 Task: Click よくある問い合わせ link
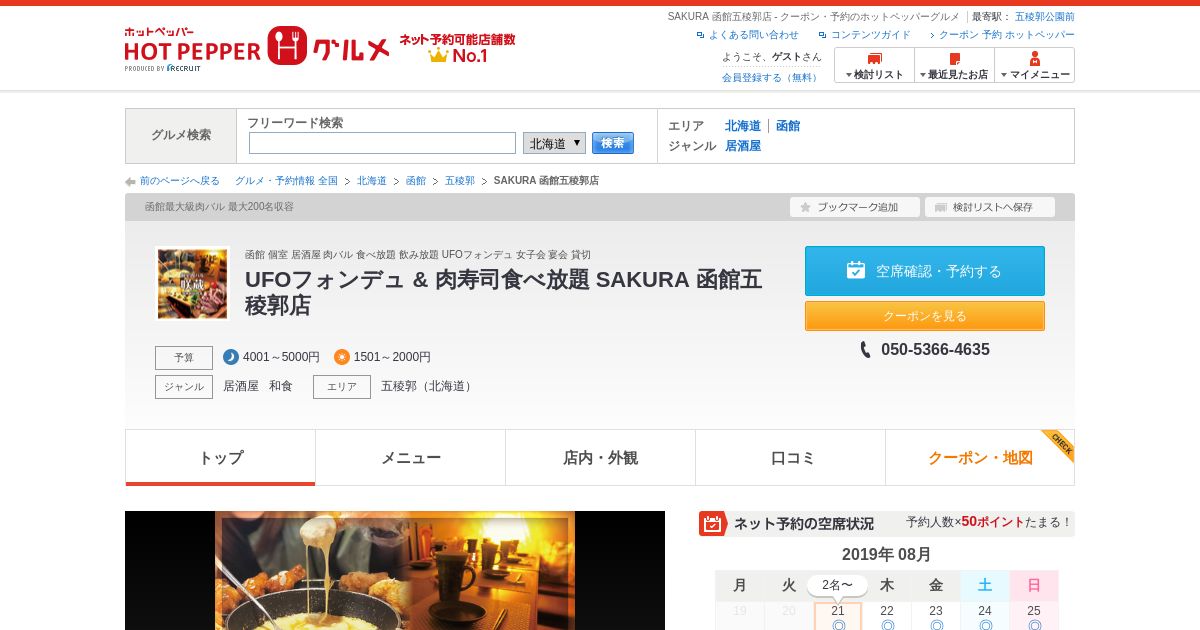pyautogui.click(x=753, y=35)
